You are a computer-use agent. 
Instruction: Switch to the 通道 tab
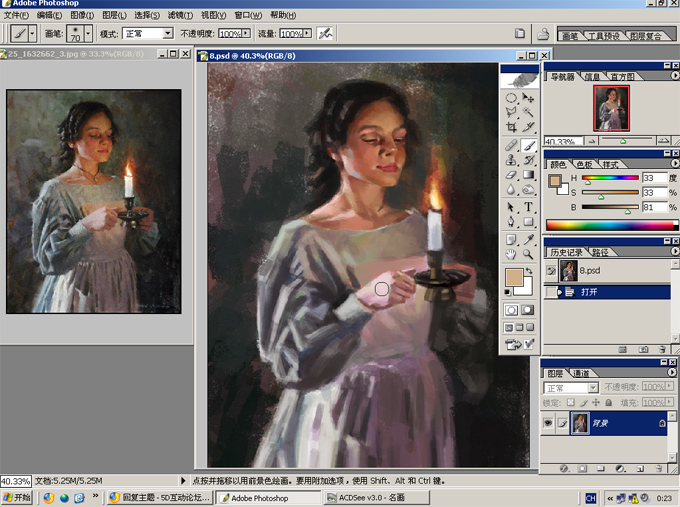click(x=581, y=373)
